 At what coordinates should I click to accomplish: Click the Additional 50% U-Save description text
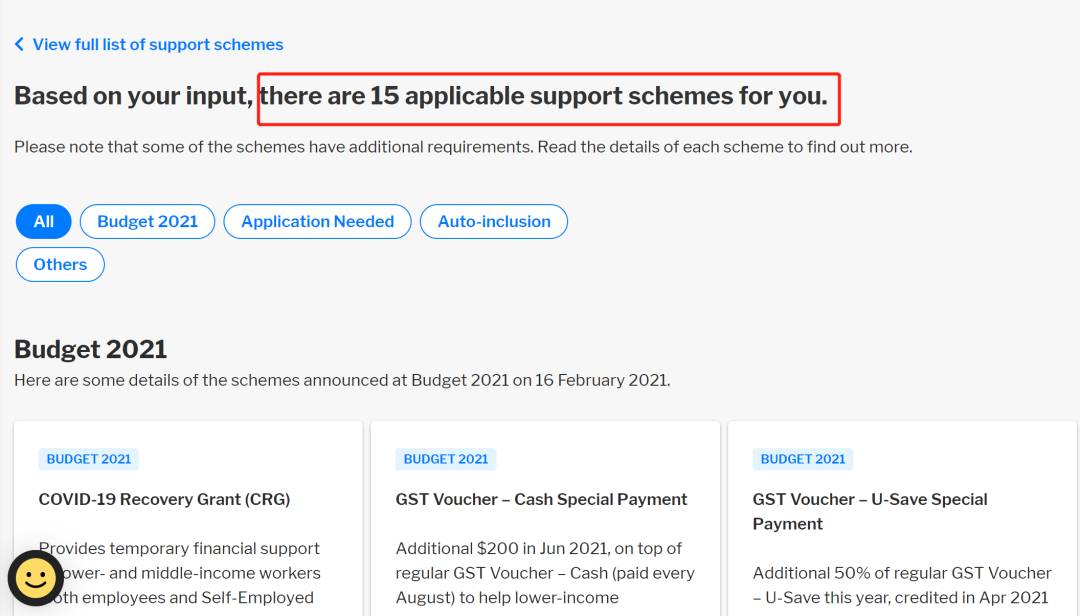[x=901, y=585]
